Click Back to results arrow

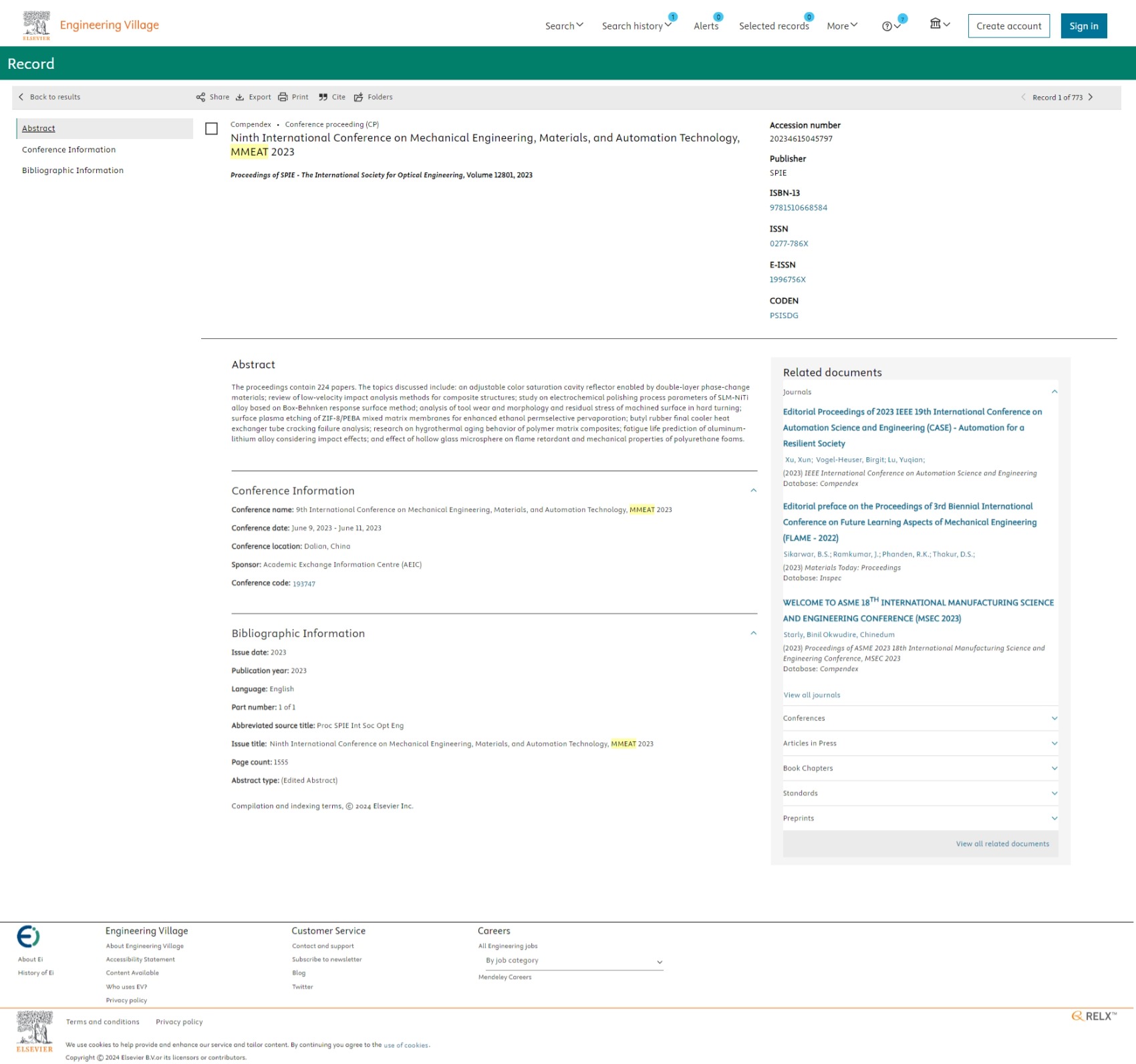pyautogui.click(x=21, y=98)
